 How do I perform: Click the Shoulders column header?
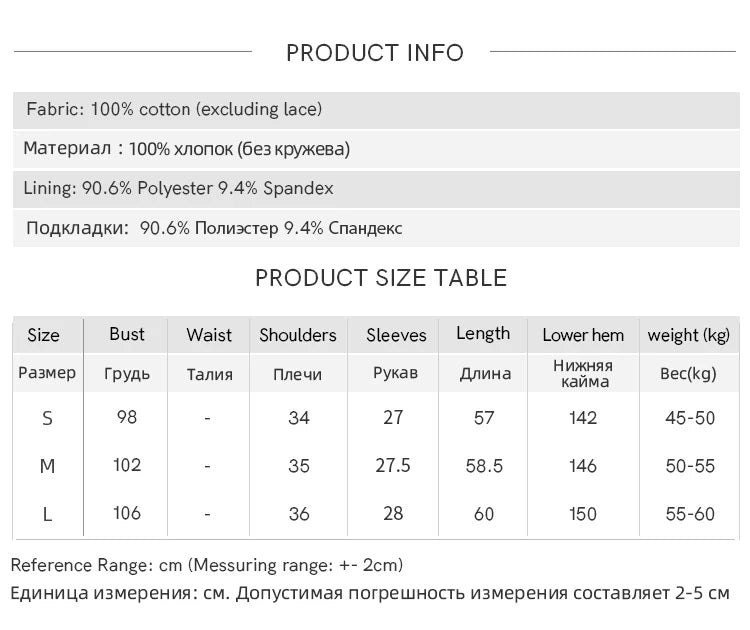298,335
